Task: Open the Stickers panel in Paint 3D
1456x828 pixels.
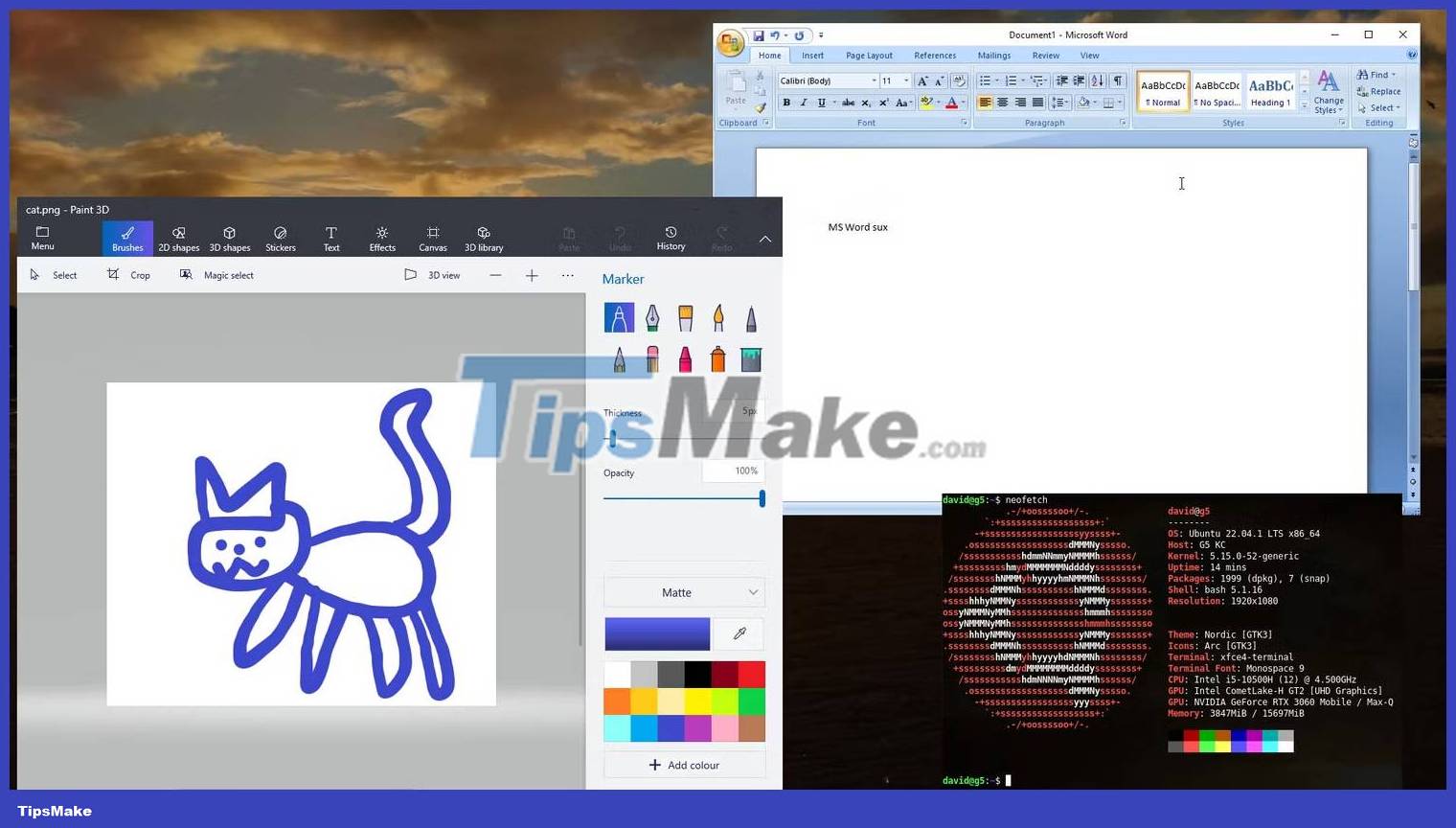Action: coord(280,238)
